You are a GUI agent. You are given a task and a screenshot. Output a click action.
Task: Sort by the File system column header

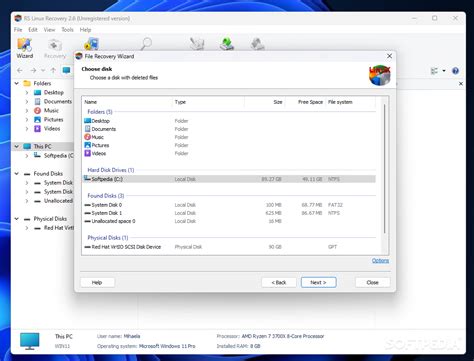[351, 102]
